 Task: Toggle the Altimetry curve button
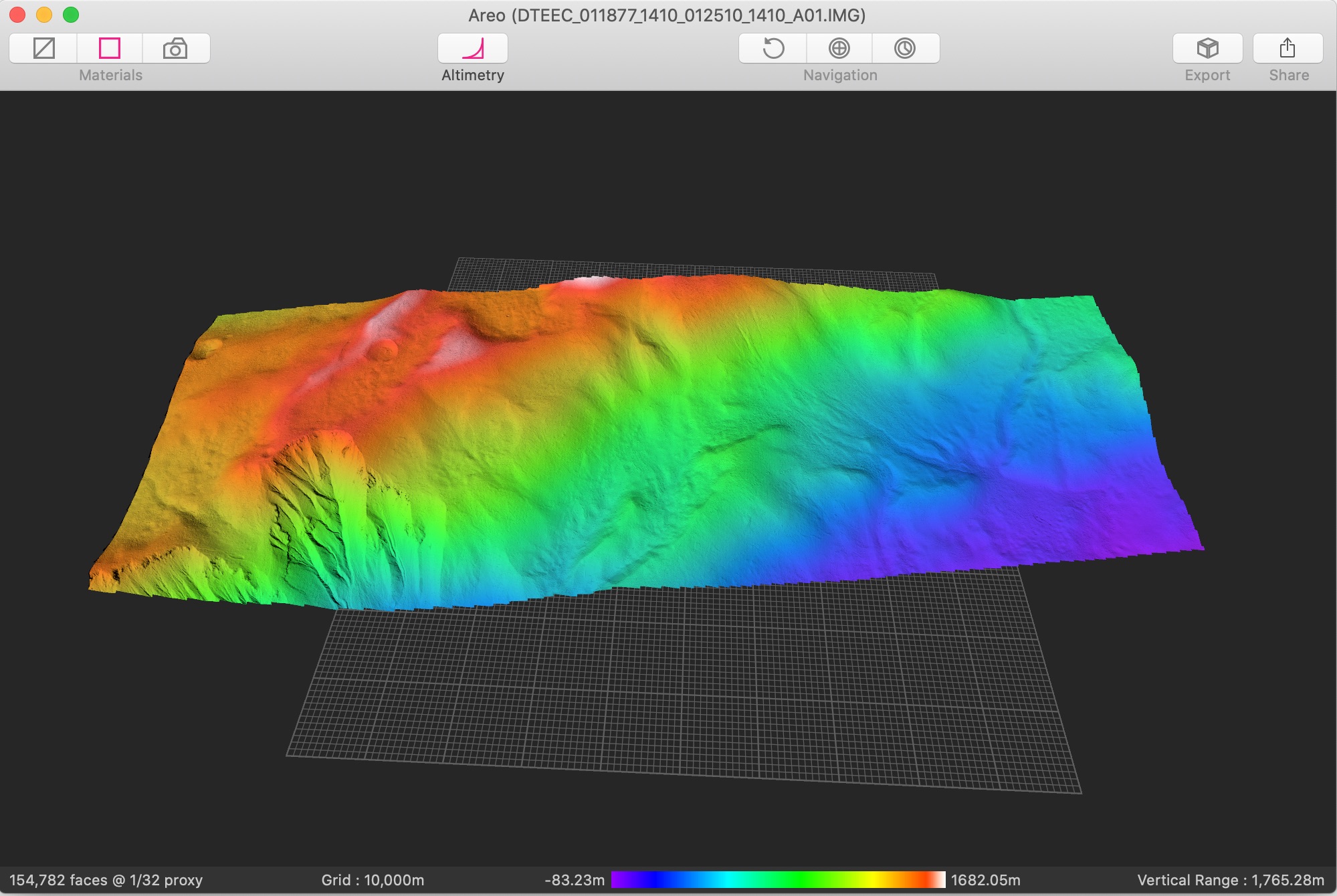point(473,48)
